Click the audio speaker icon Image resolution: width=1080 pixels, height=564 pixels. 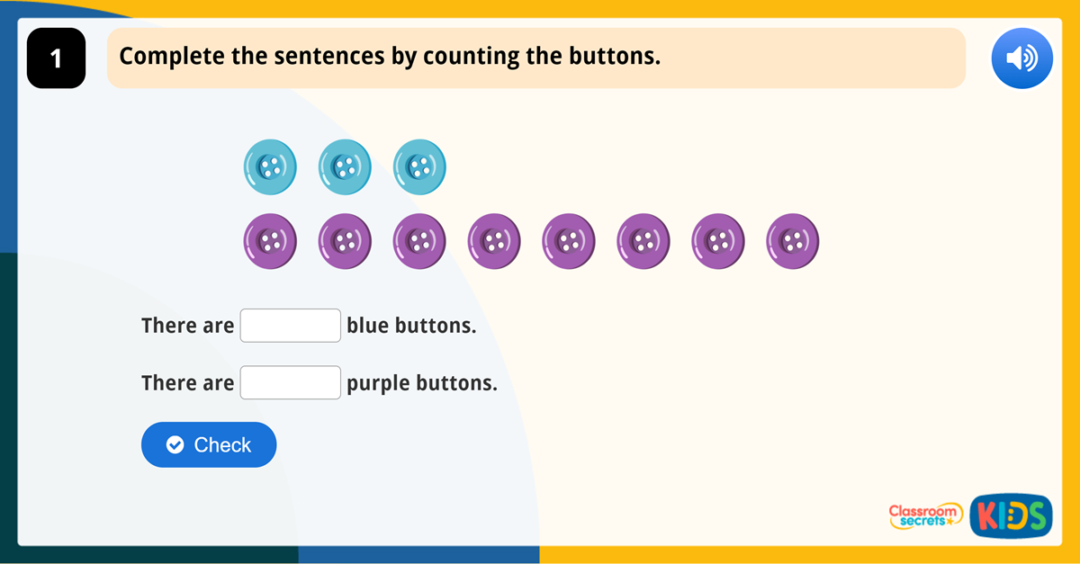(1021, 58)
